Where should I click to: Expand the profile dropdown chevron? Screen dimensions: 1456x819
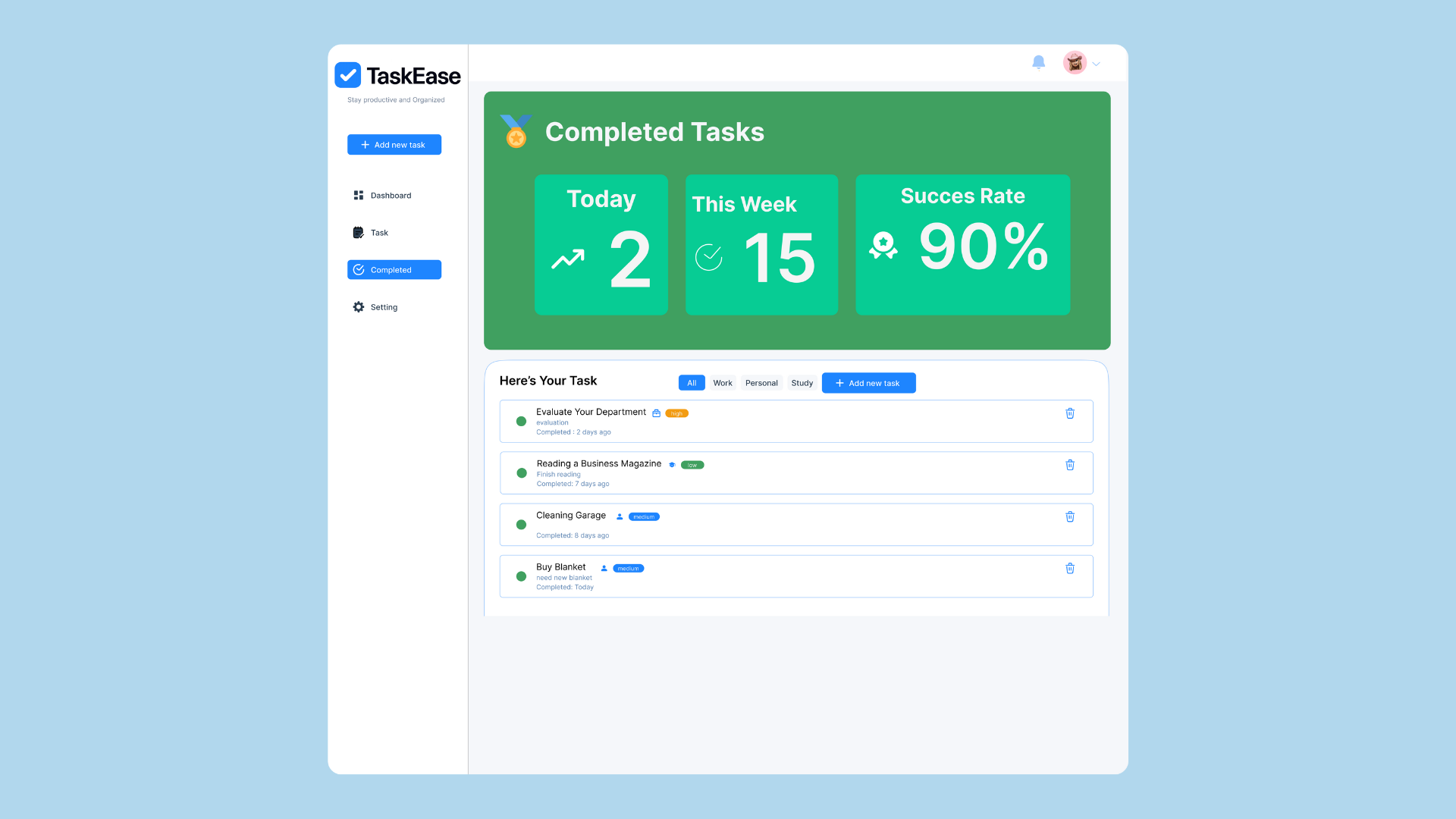[1097, 64]
